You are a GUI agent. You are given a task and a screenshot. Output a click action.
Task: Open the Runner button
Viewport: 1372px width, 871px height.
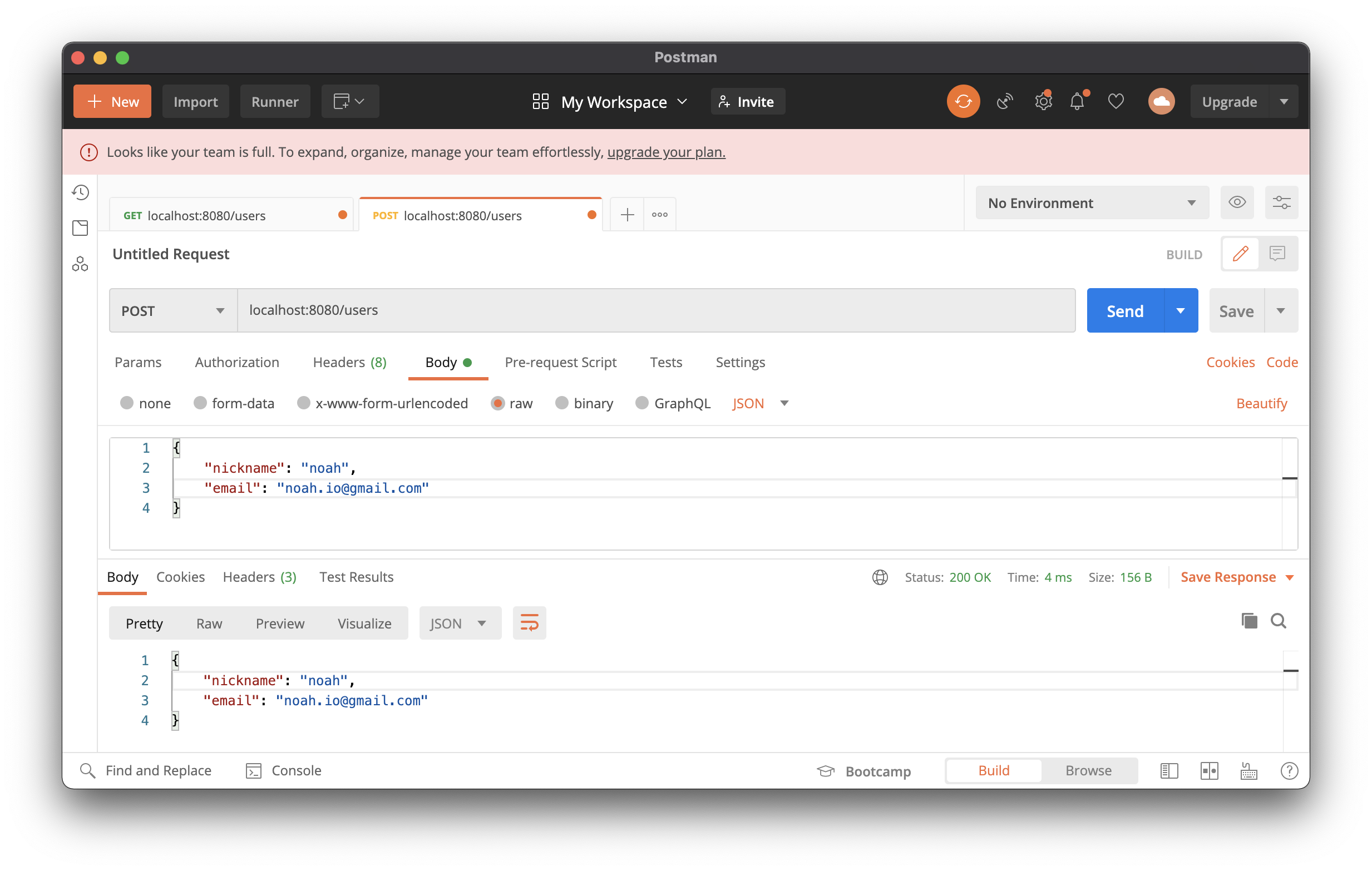pyautogui.click(x=275, y=102)
